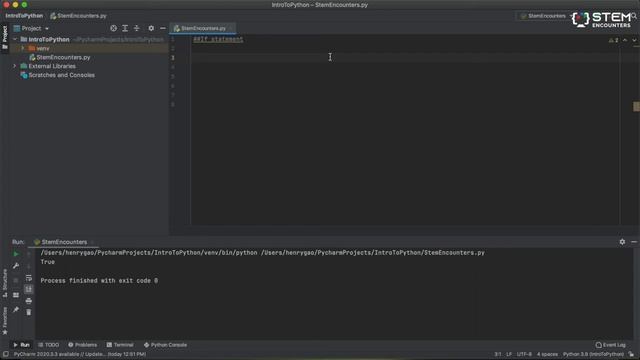Open run configuration via the wrench icon
Viewport: 640px width, 360px height.
click(16, 266)
